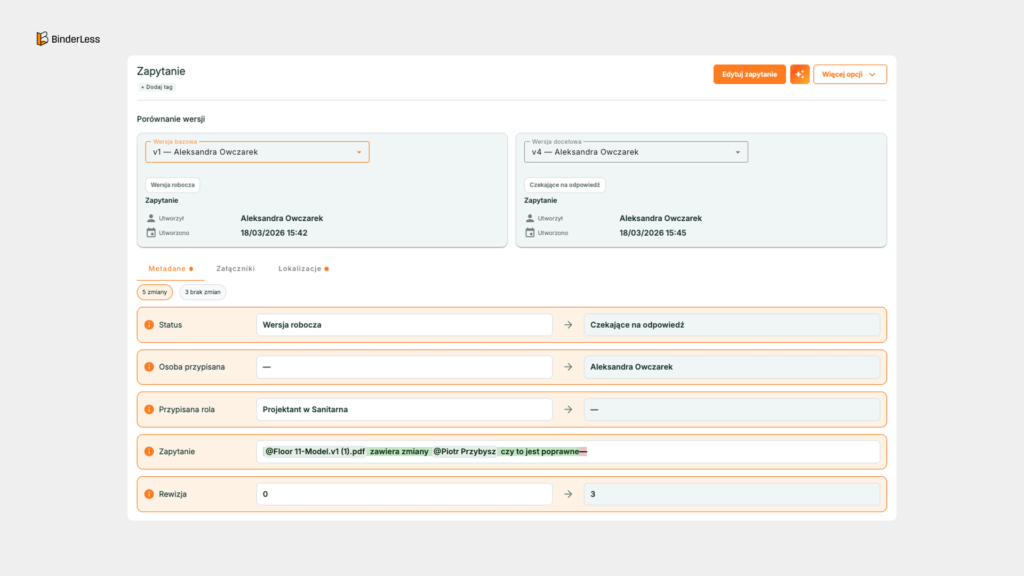The height and width of the screenshot is (576, 1024).
Task: Click the + Dodaj tag button
Action: click(x=157, y=87)
